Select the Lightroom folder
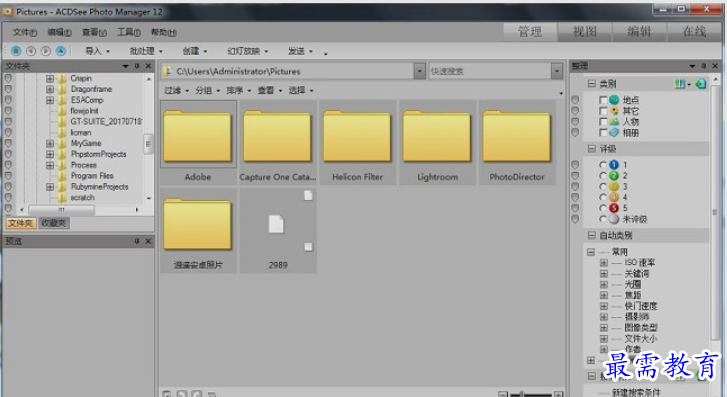 (437, 143)
